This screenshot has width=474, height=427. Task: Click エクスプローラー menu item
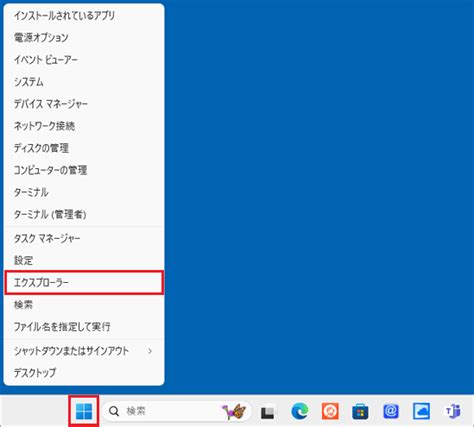84,283
